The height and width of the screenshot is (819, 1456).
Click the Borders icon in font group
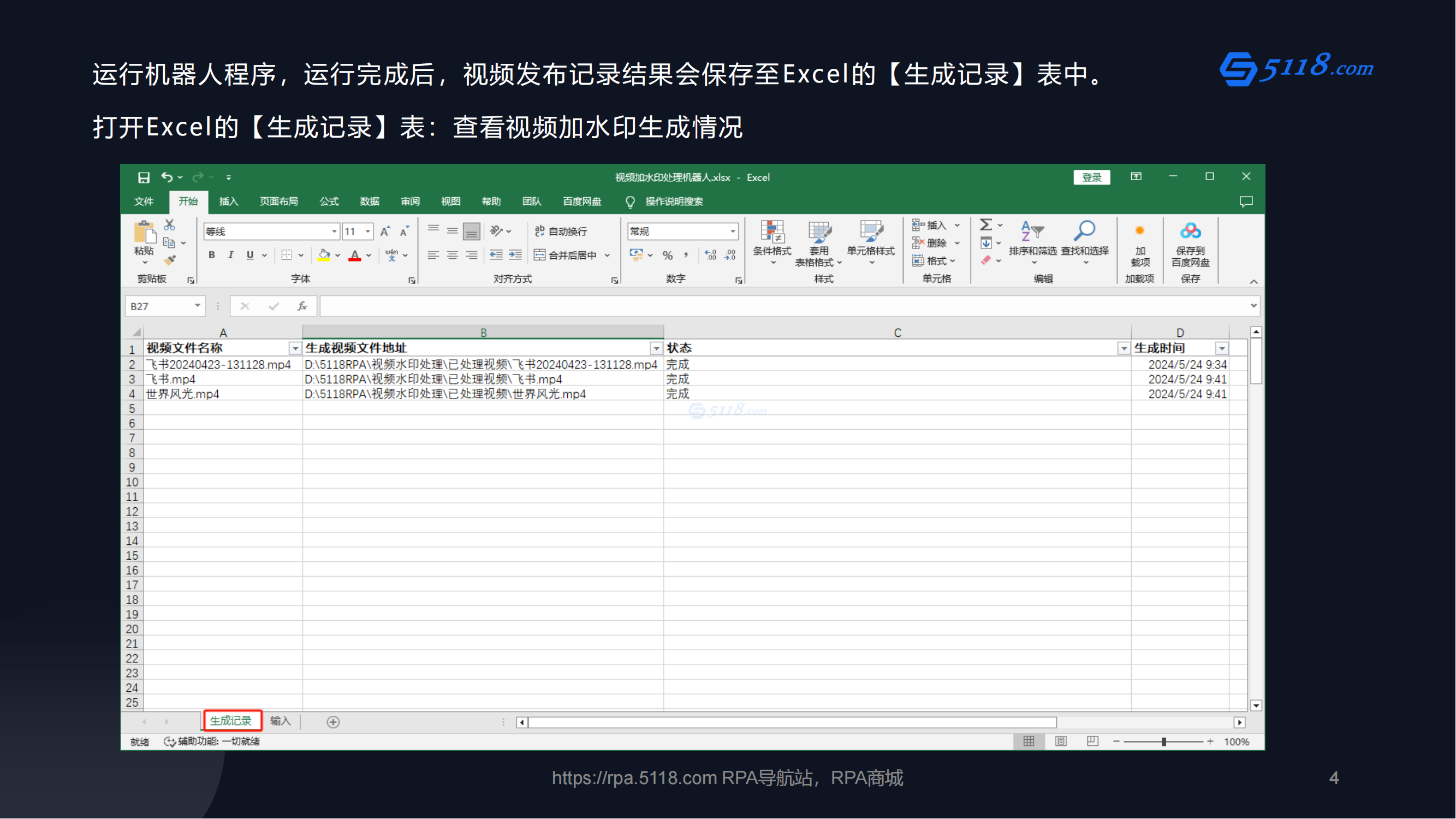point(287,256)
